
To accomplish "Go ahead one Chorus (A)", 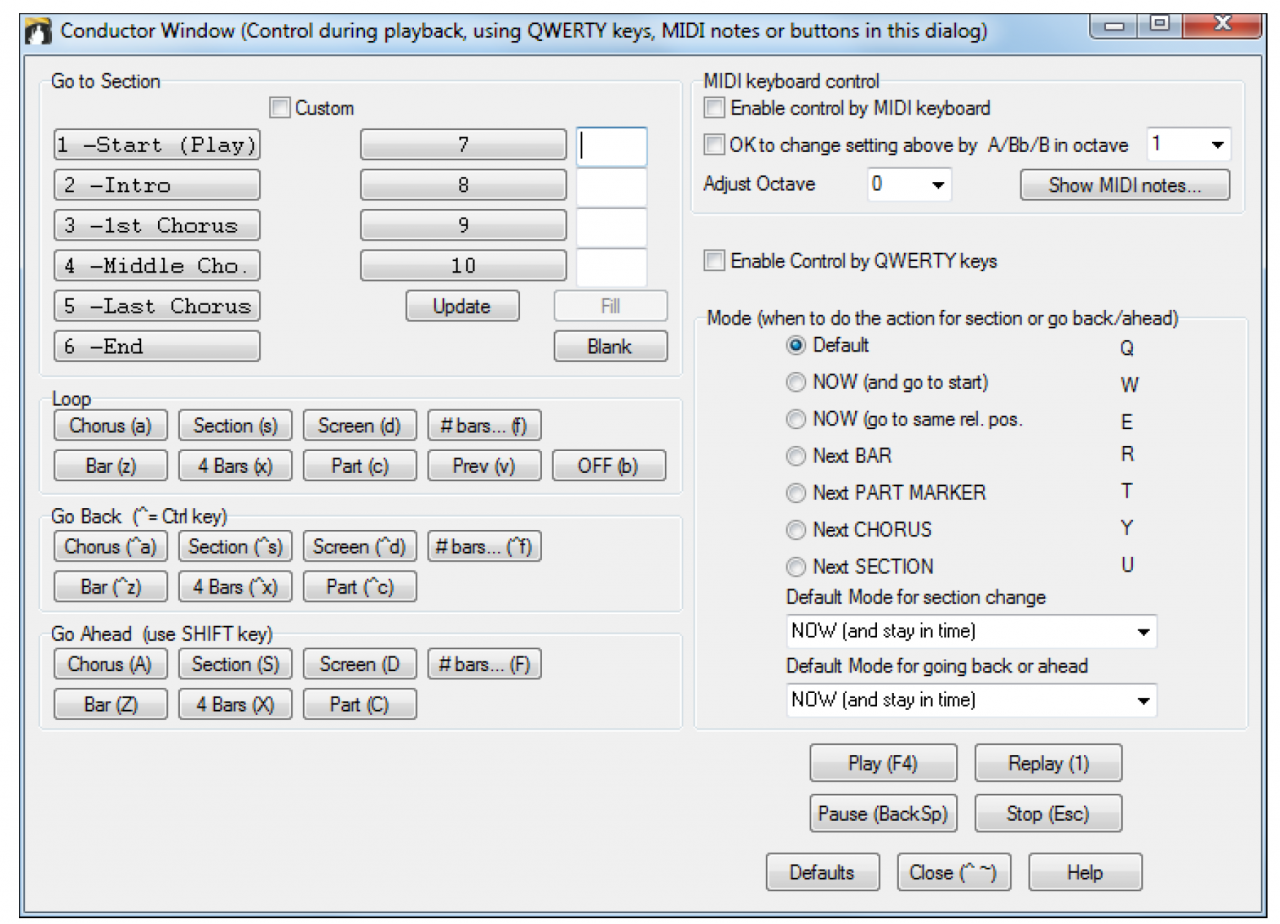I will pyautogui.click(x=110, y=664).
